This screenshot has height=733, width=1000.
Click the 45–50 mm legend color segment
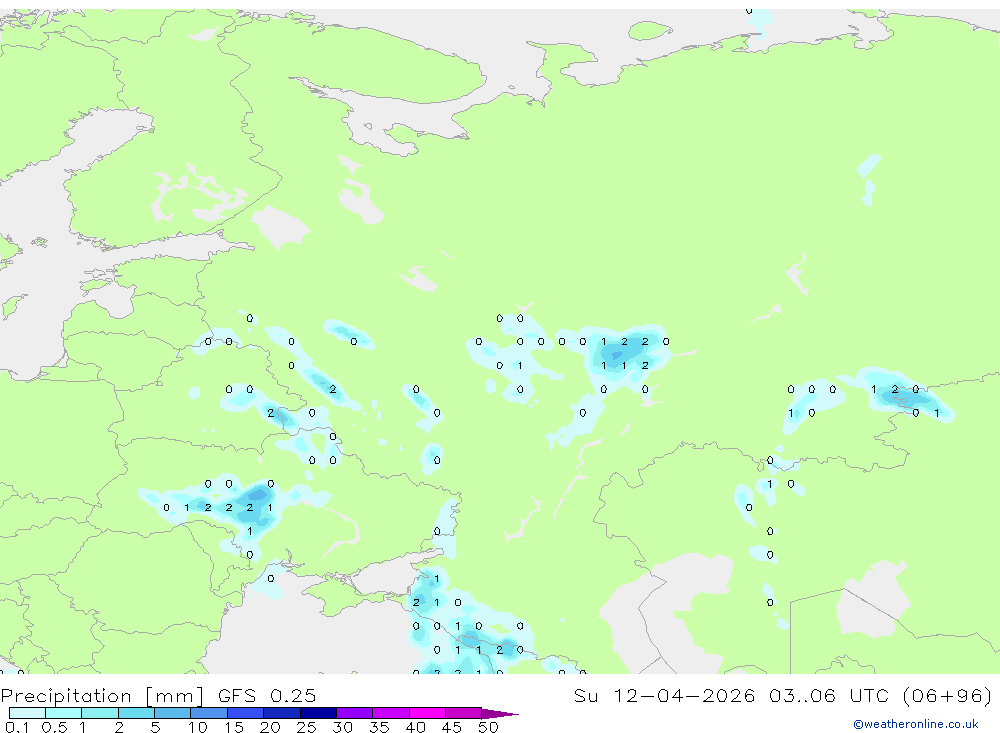tap(464, 713)
